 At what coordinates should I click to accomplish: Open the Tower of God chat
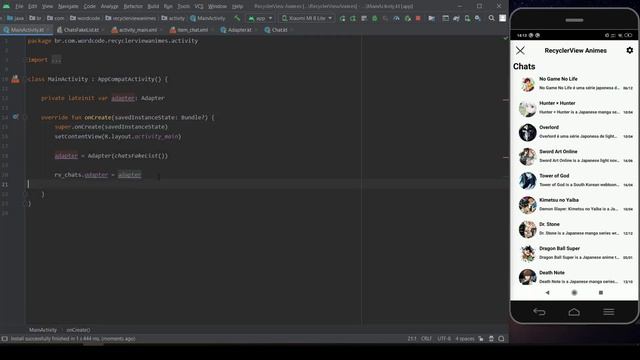pos(574,180)
